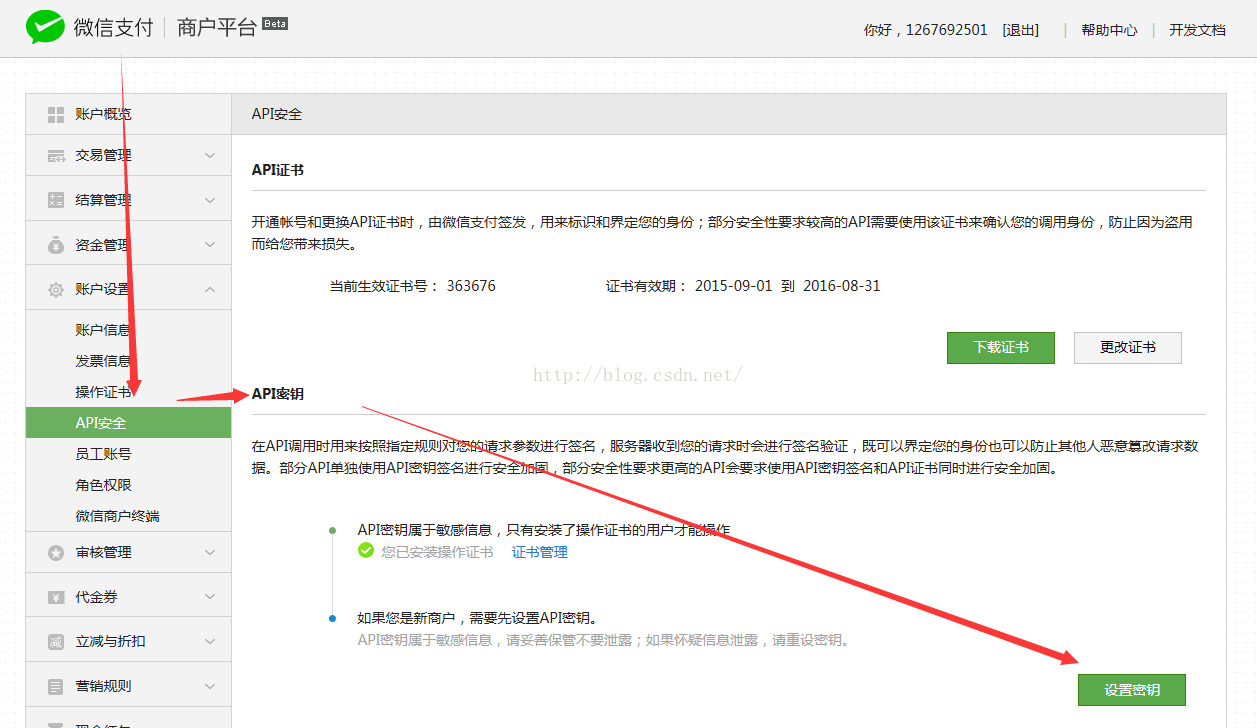This screenshot has width=1257, height=728.
Task: Click the Beta badge next to 商户平台
Action: point(275,23)
